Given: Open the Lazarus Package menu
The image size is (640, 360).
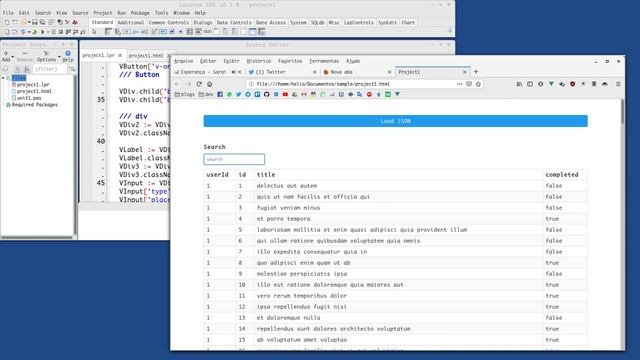Looking at the screenshot, I should pos(140,13).
